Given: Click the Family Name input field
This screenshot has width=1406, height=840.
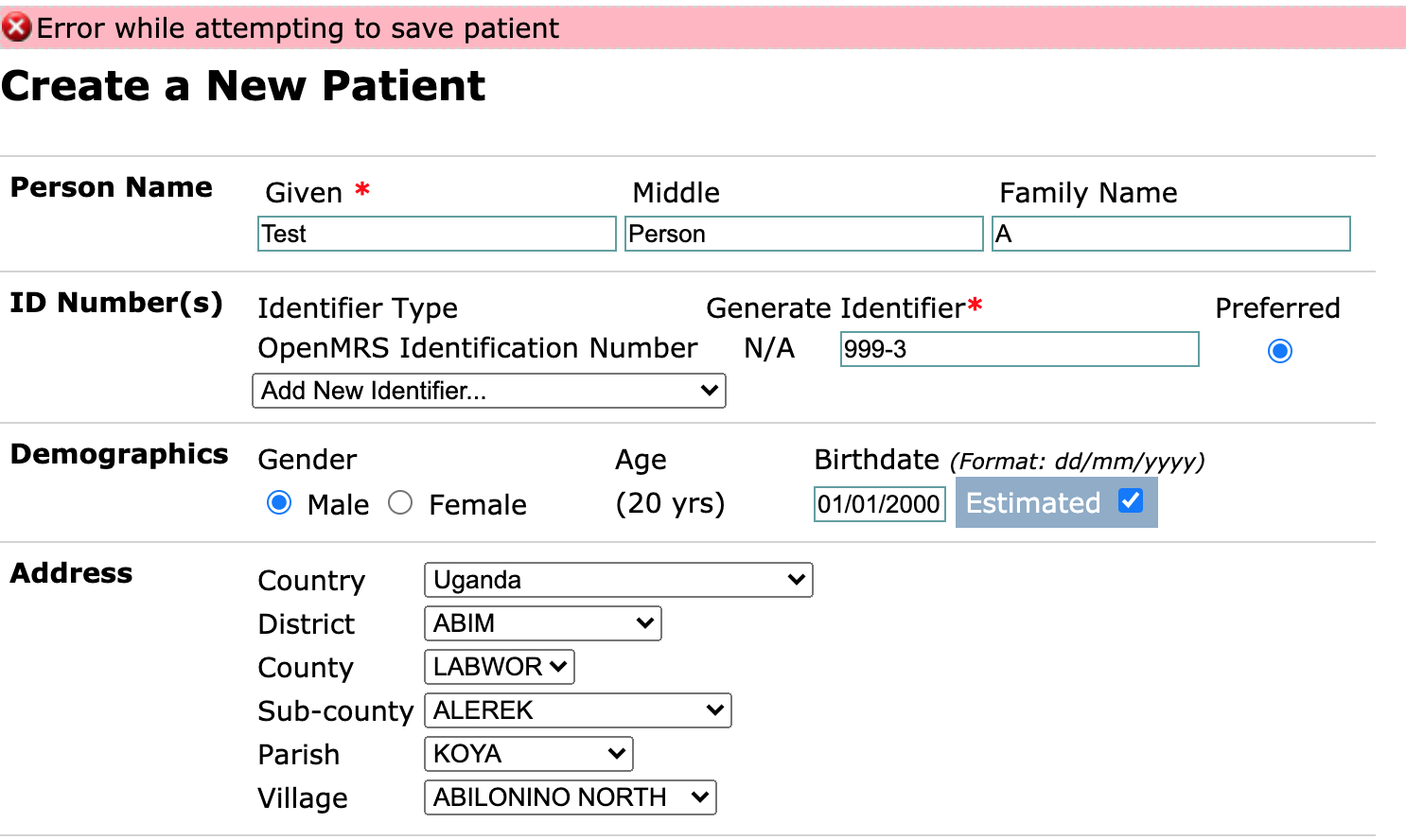Looking at the screenshot, I should [1171, 234].
